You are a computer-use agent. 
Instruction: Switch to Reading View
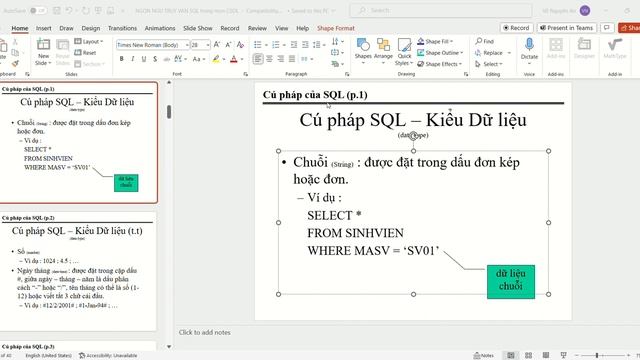pyautogui.click(x=546, y=356)
